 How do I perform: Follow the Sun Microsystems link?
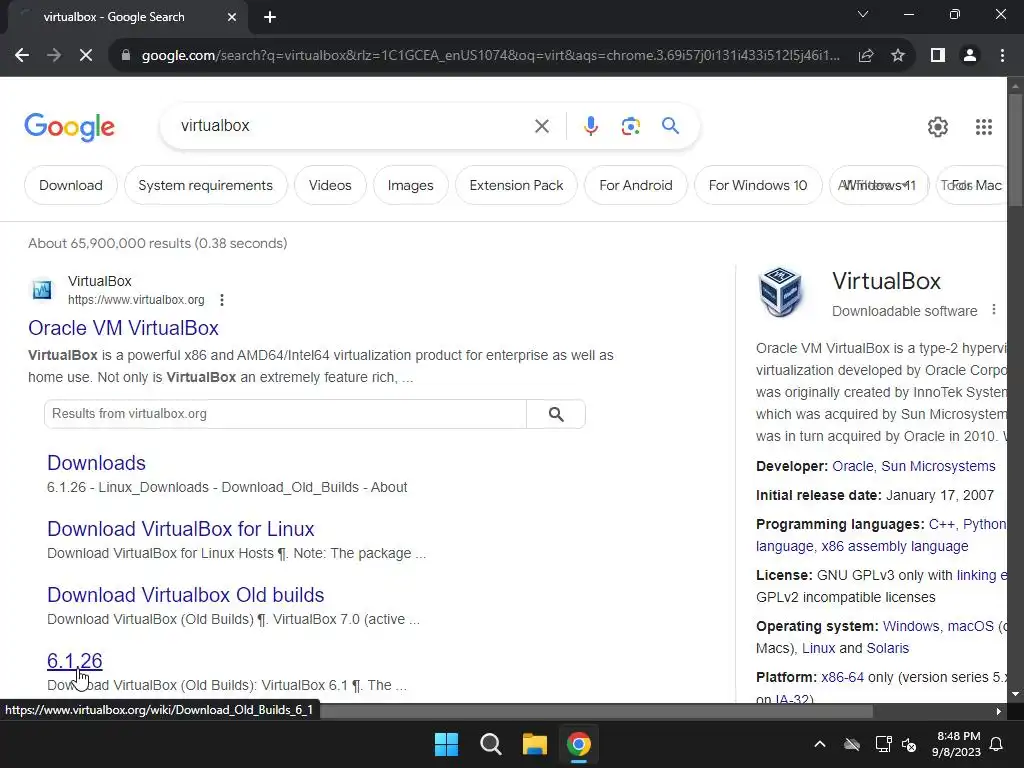938,466
